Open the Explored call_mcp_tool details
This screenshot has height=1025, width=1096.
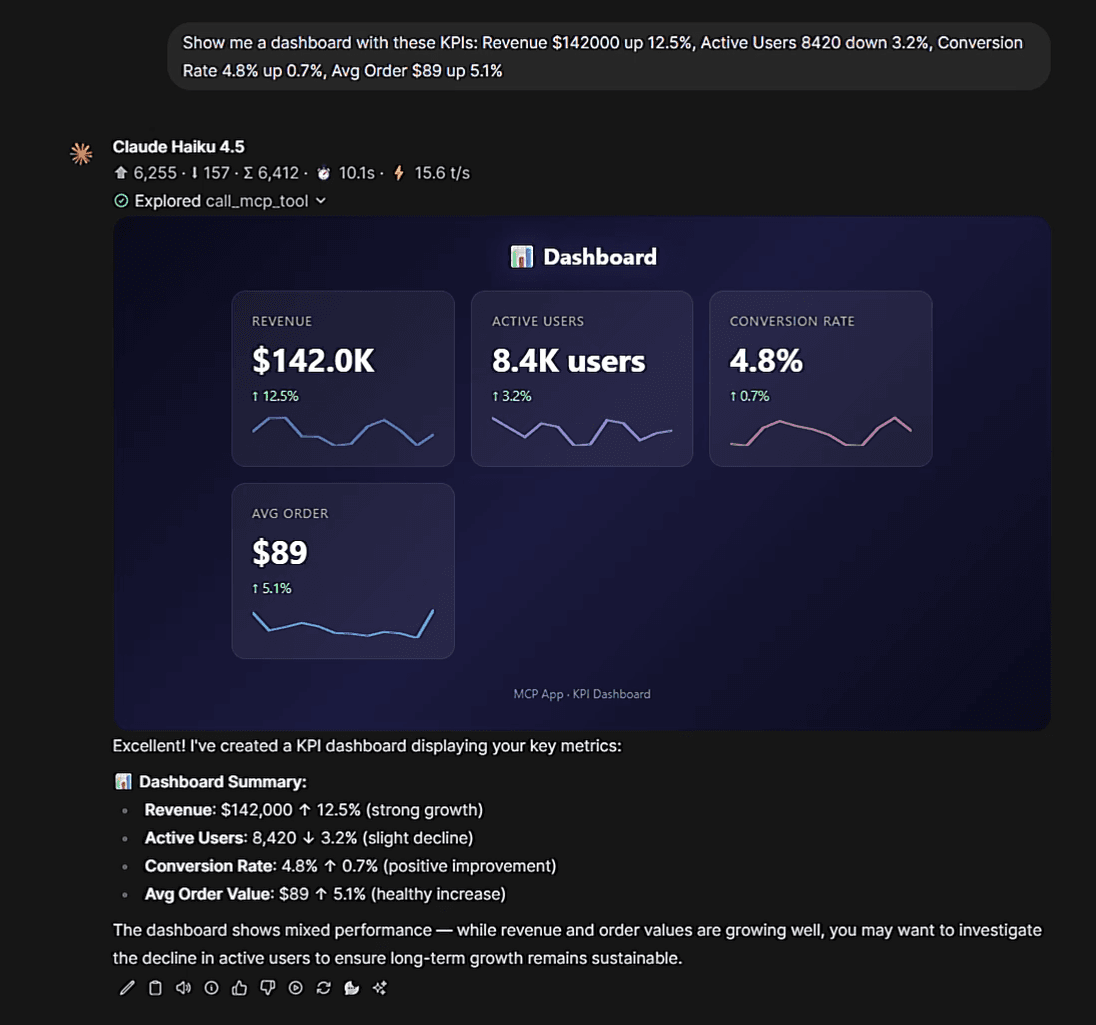point(220,201)
